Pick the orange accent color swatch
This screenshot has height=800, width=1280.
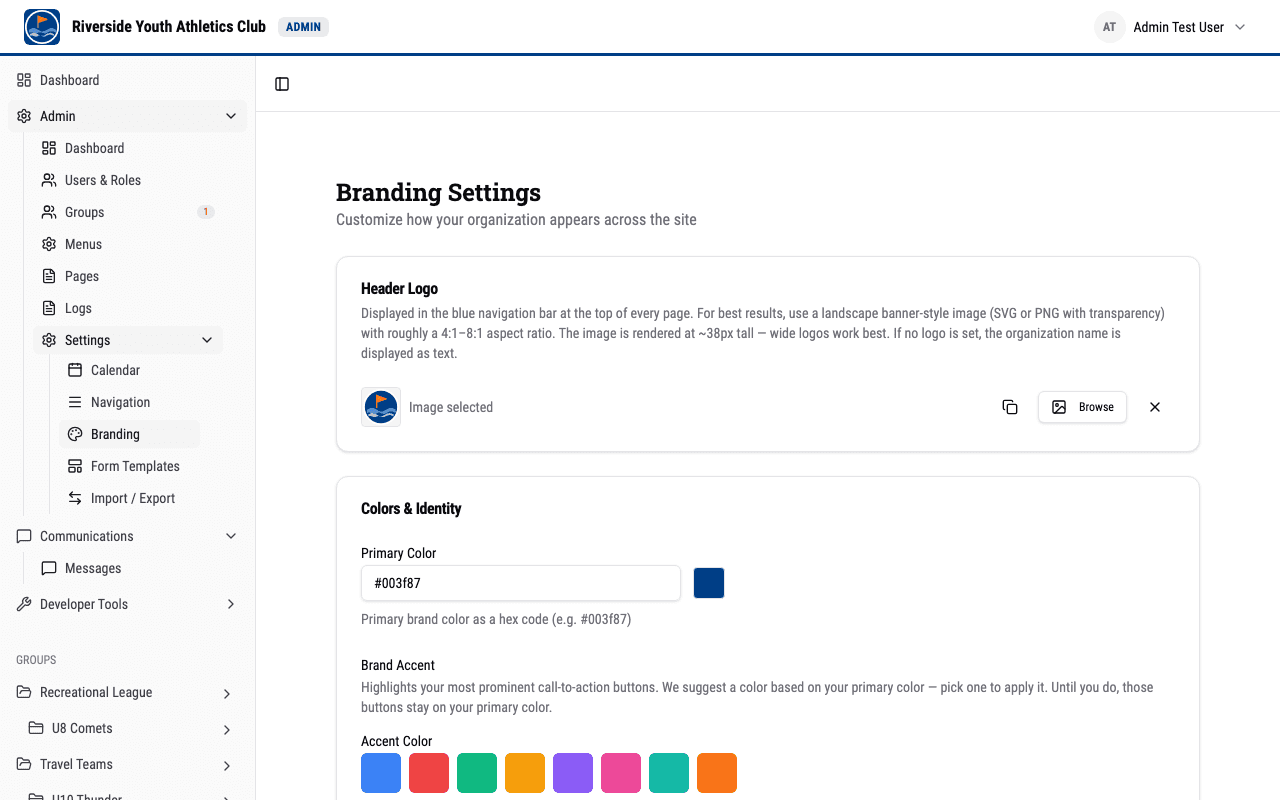[x=717, y=773]
